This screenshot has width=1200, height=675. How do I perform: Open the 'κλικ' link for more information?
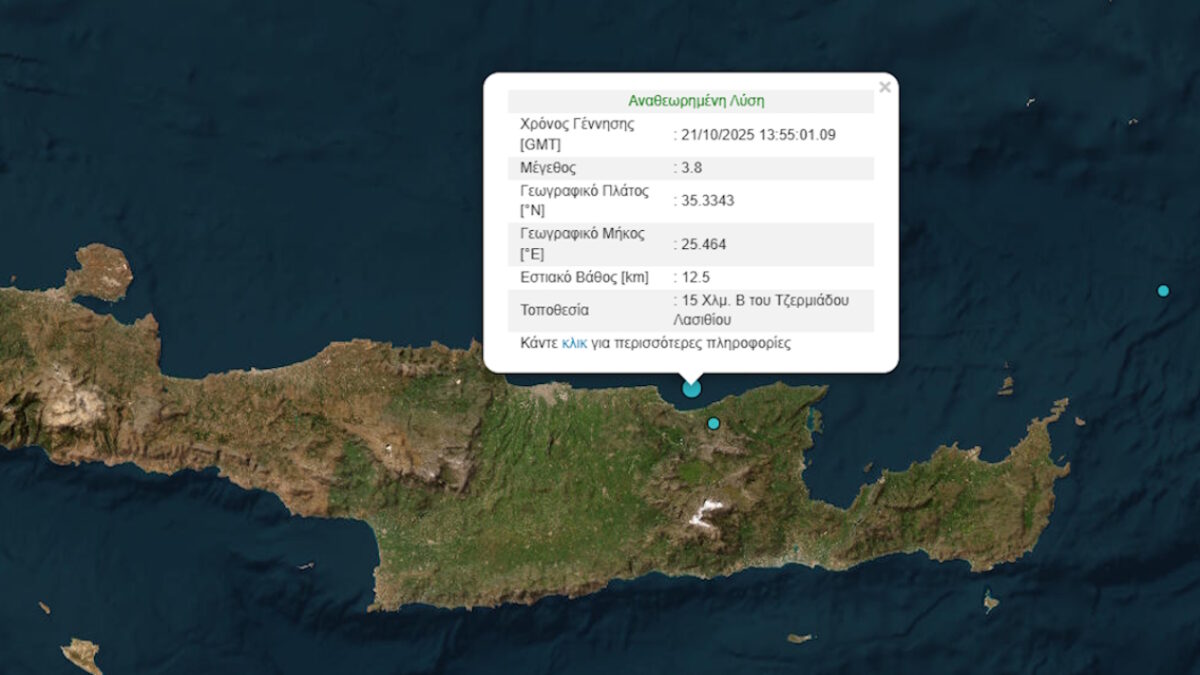point(574,343)
